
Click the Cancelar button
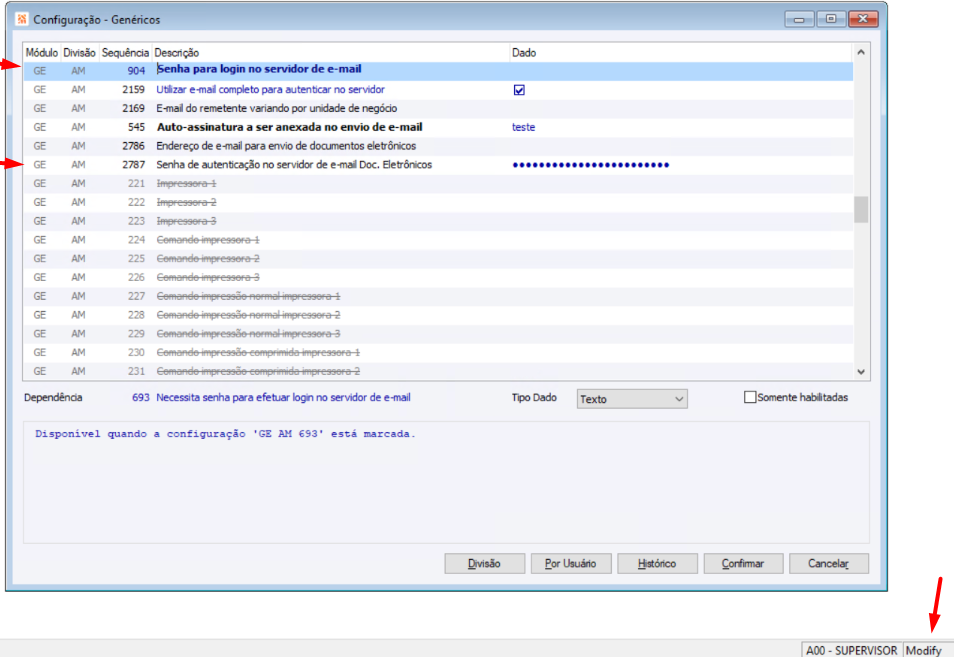[x=829, y=563]
